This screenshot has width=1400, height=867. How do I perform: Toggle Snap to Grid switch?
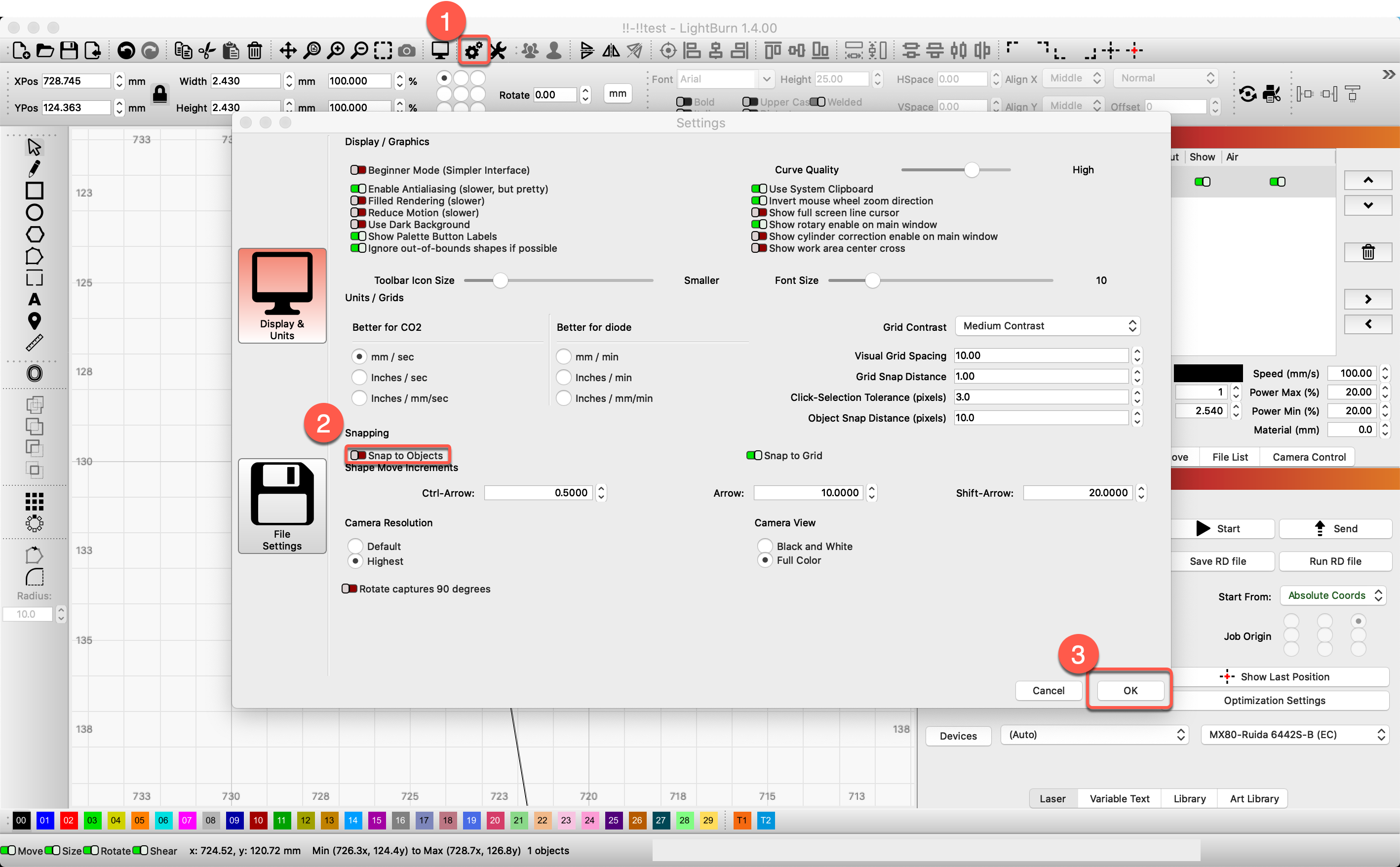(x=754, y=455)
